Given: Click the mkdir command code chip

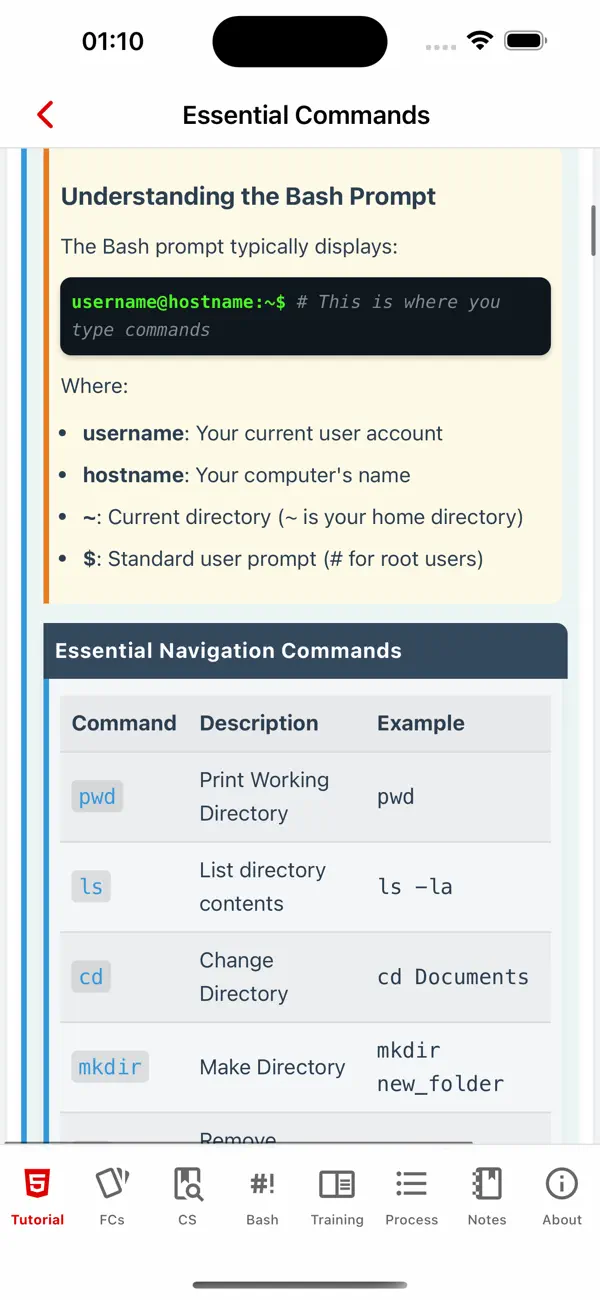Looking at the screenshot, I should click(x=110, y=1067).
